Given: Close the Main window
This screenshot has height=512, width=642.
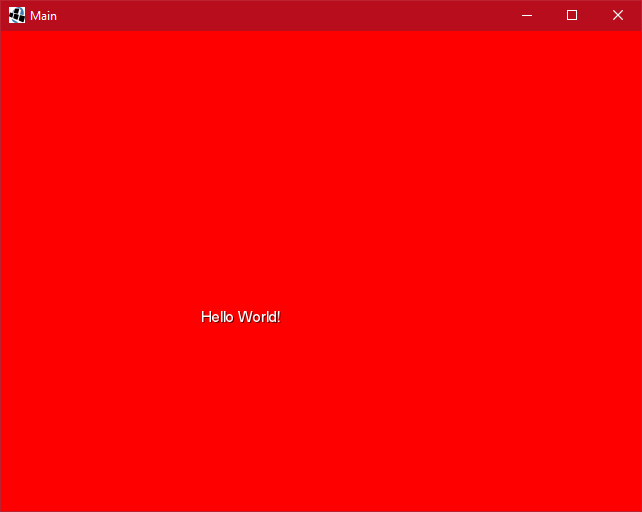Looking at the screenshot, I should [618, 16].
